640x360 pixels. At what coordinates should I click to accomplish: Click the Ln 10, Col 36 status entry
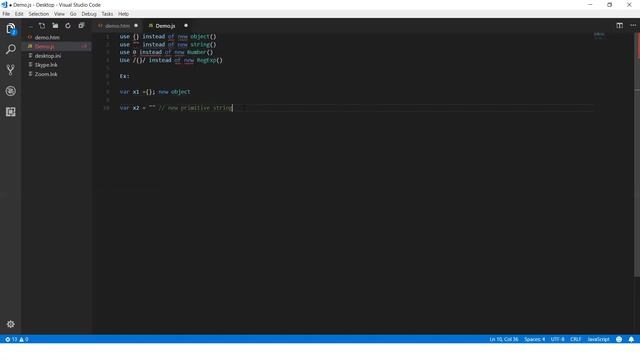(504, 339)
